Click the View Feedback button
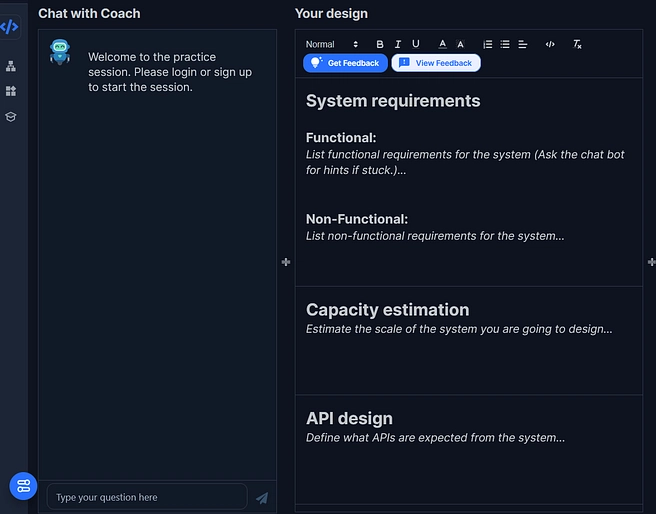 pyautogui.click(x=436, y=63)
